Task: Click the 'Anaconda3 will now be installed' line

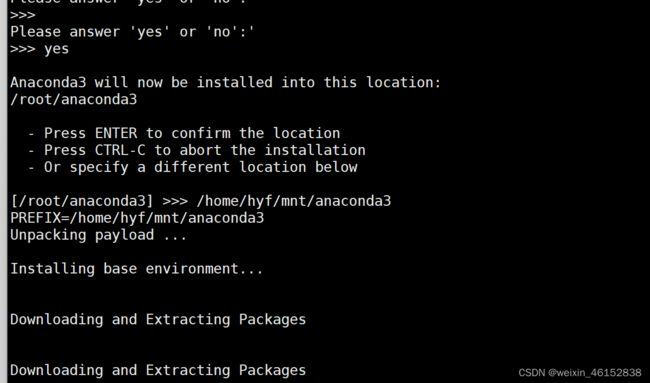Action: pyautogui.click(x=226, y=82)
